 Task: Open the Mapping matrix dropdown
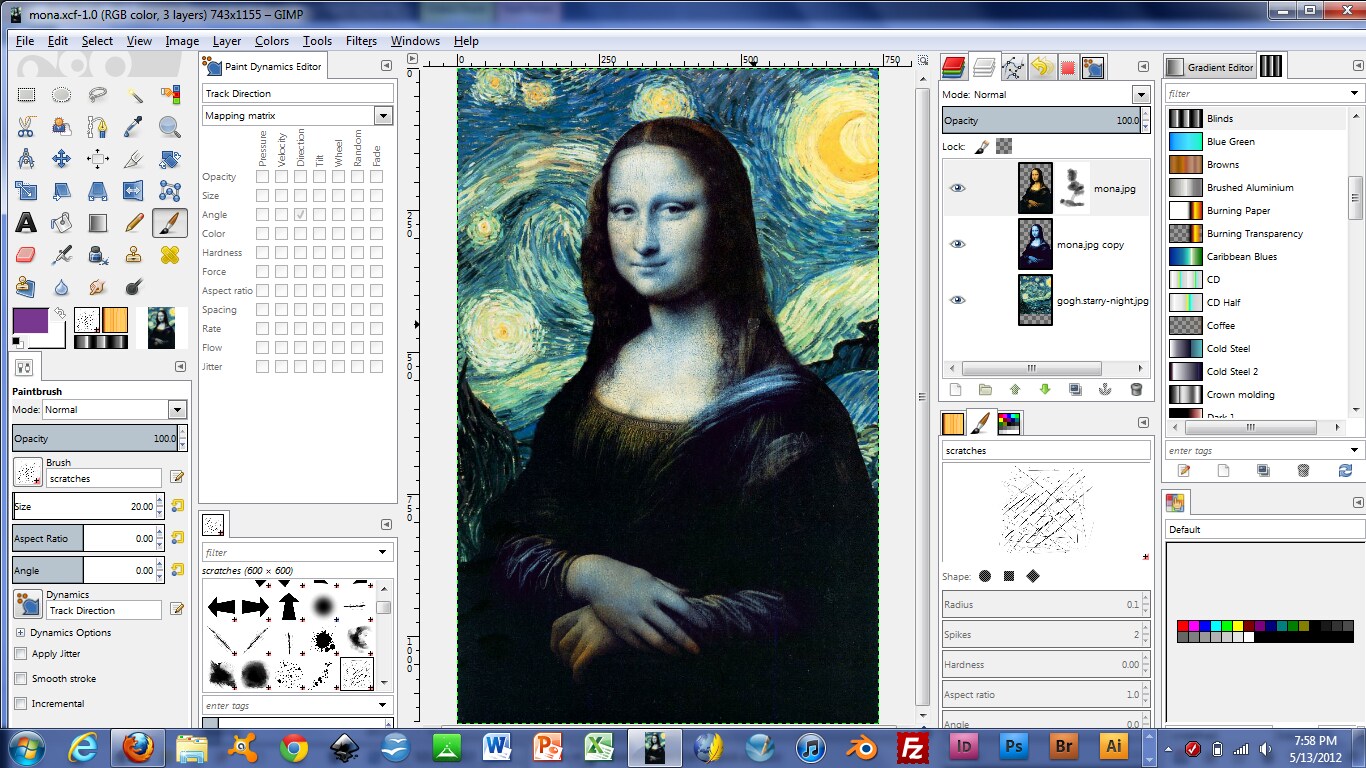384,115
